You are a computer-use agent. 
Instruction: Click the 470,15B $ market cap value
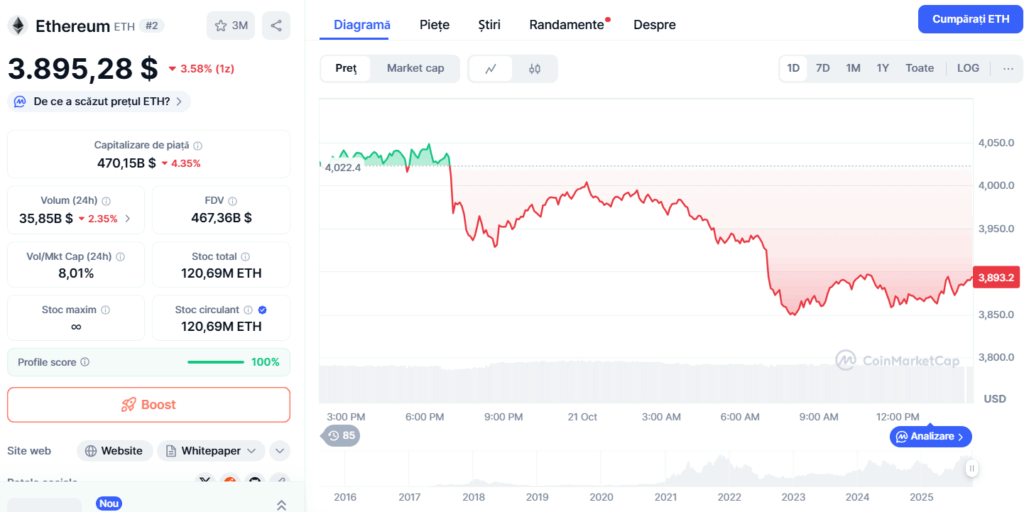(127, 163)
